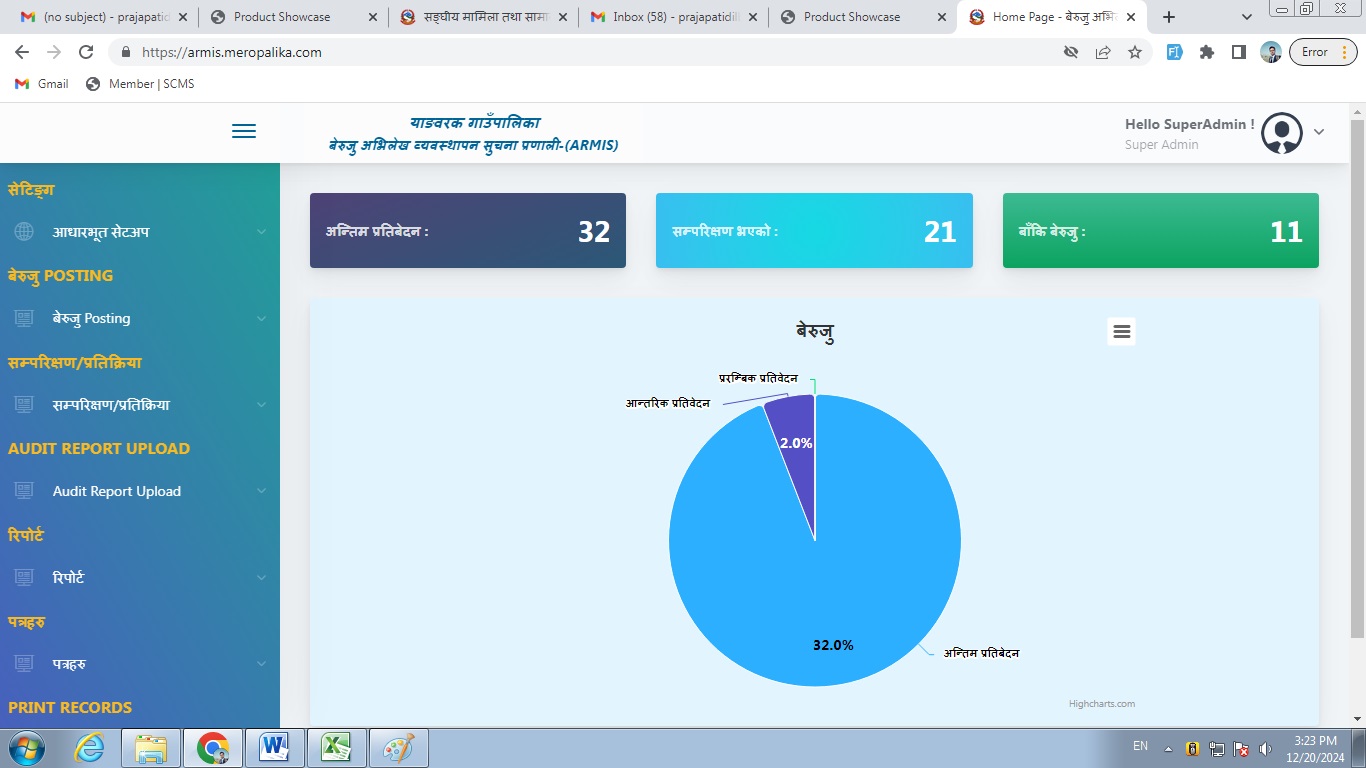
Task: Click the SuperAdmin profile avatar icon
Action: click(1281, 133)
